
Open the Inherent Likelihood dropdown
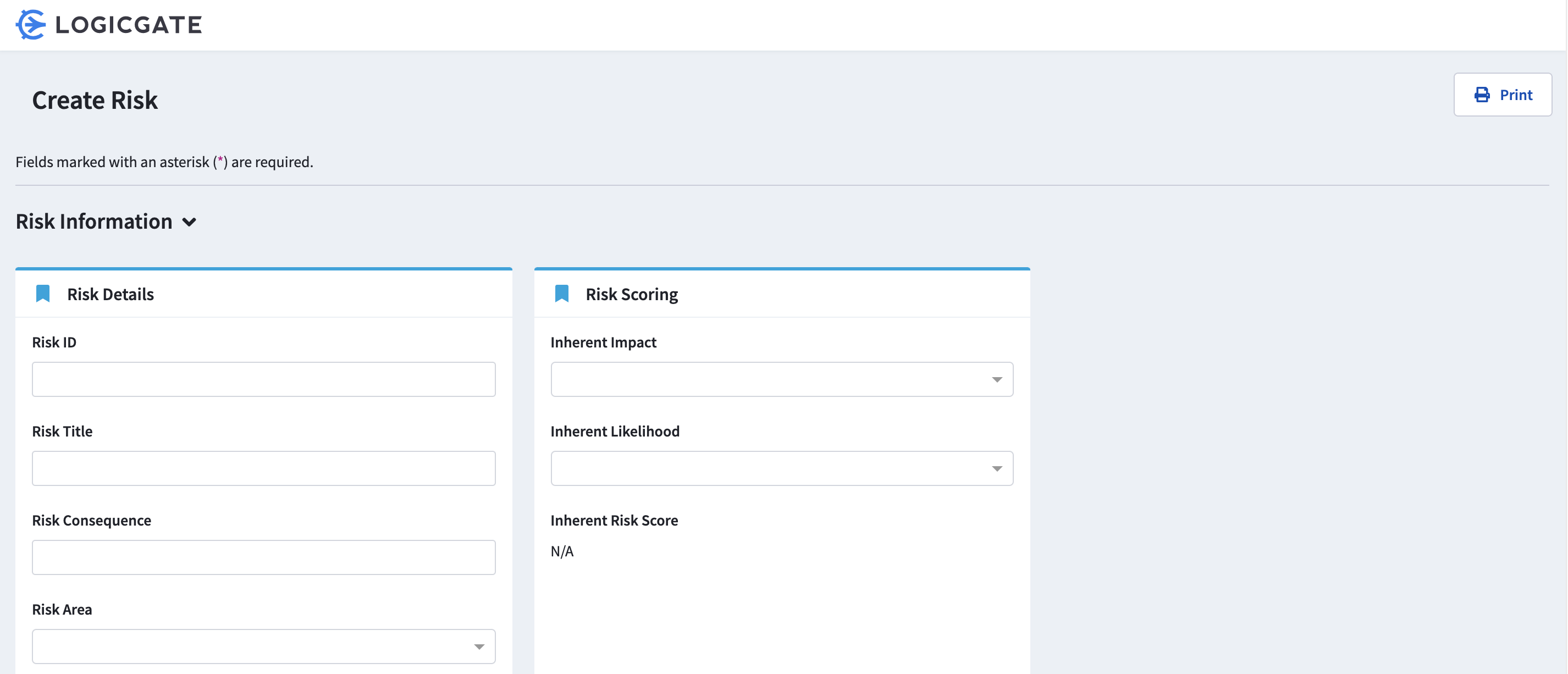pyautogui.click(x=782, y=468)
